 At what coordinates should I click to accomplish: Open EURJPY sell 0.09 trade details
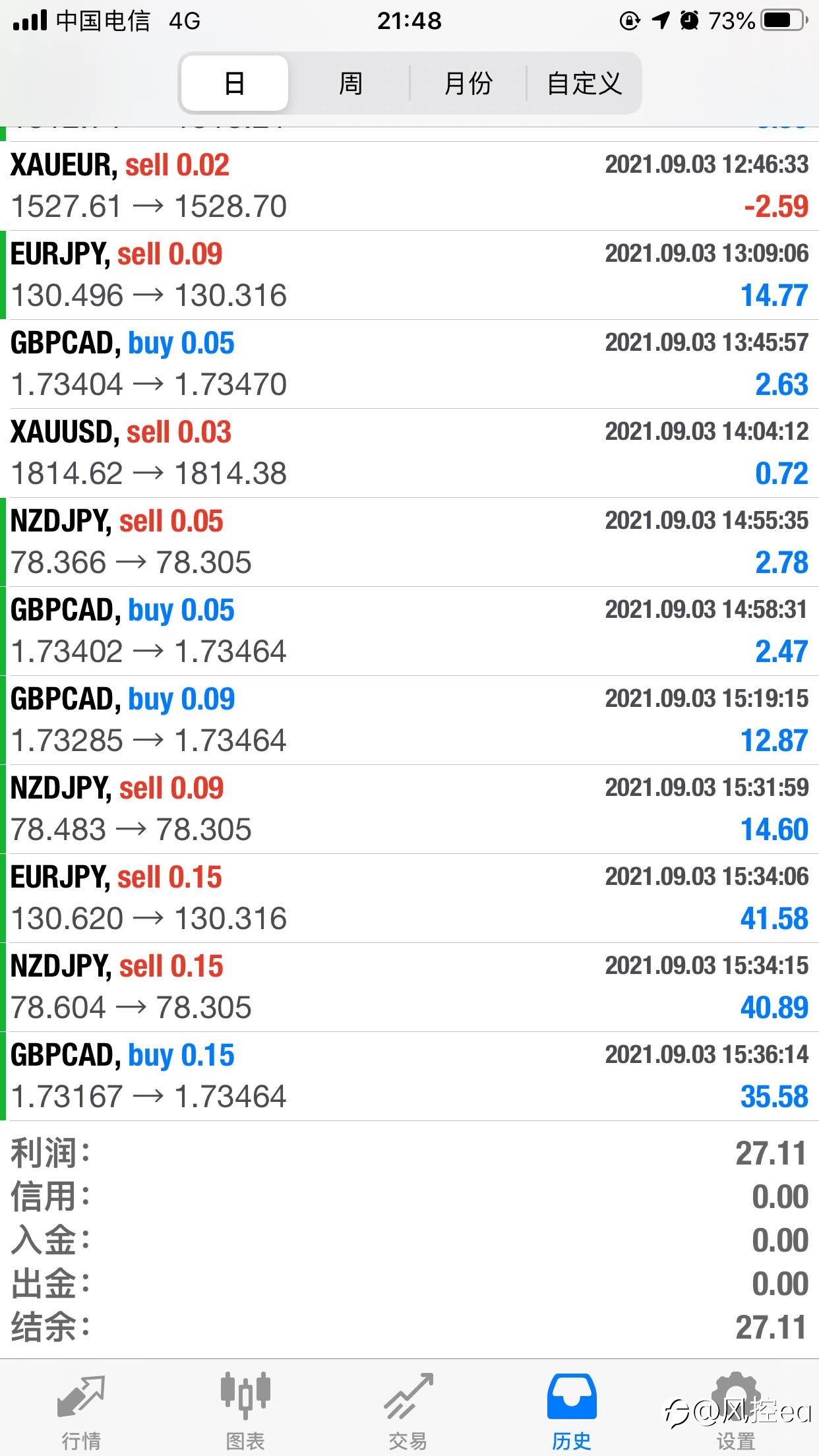(409, 275)
